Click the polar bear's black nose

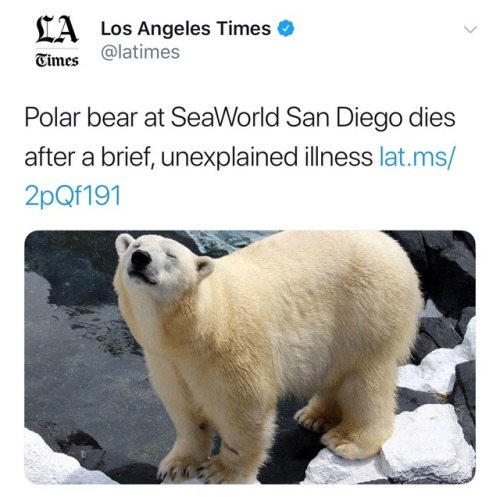(x=140, y=259)
